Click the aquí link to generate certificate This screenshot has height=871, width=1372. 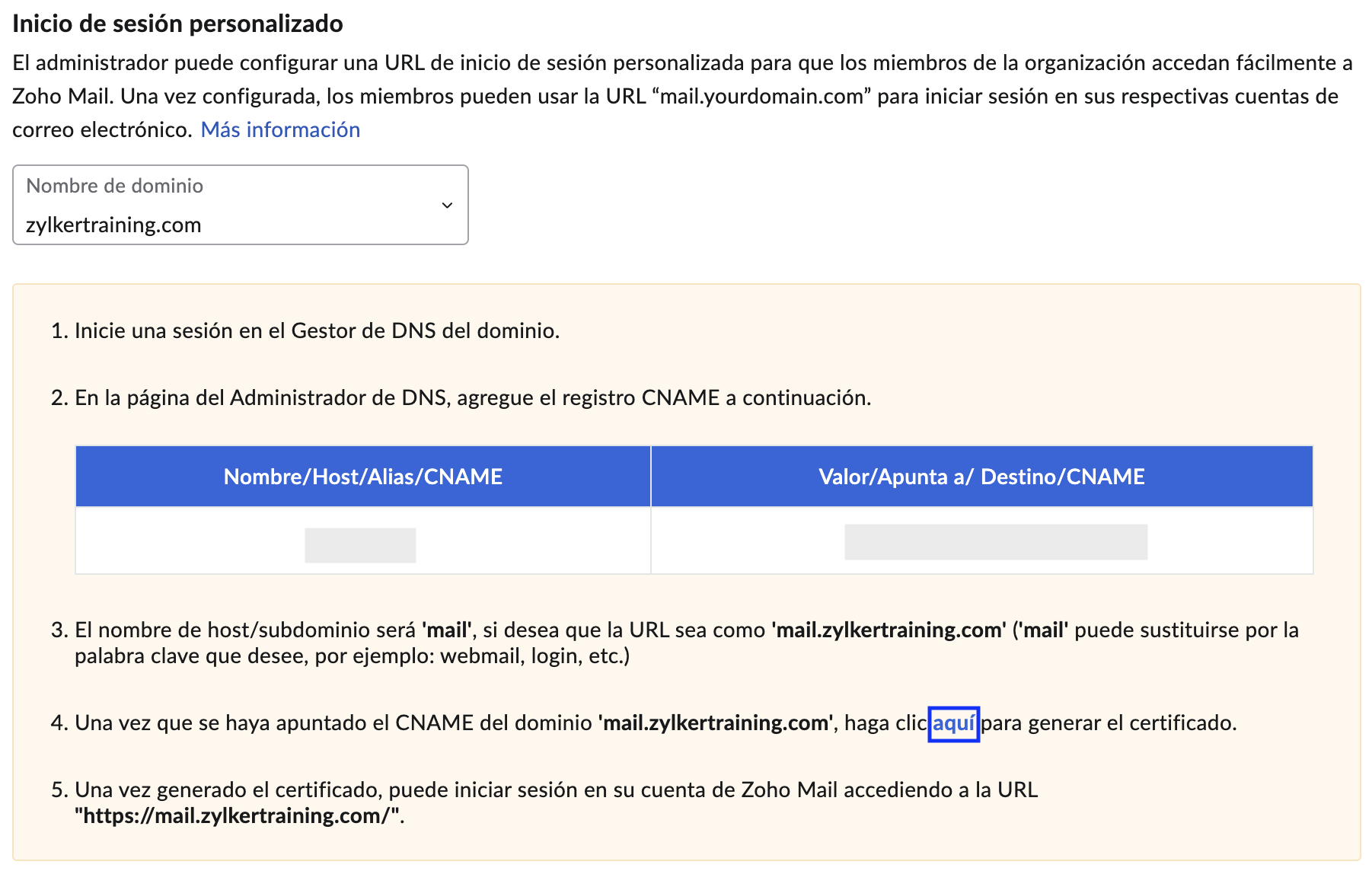[x=954, y=723]
